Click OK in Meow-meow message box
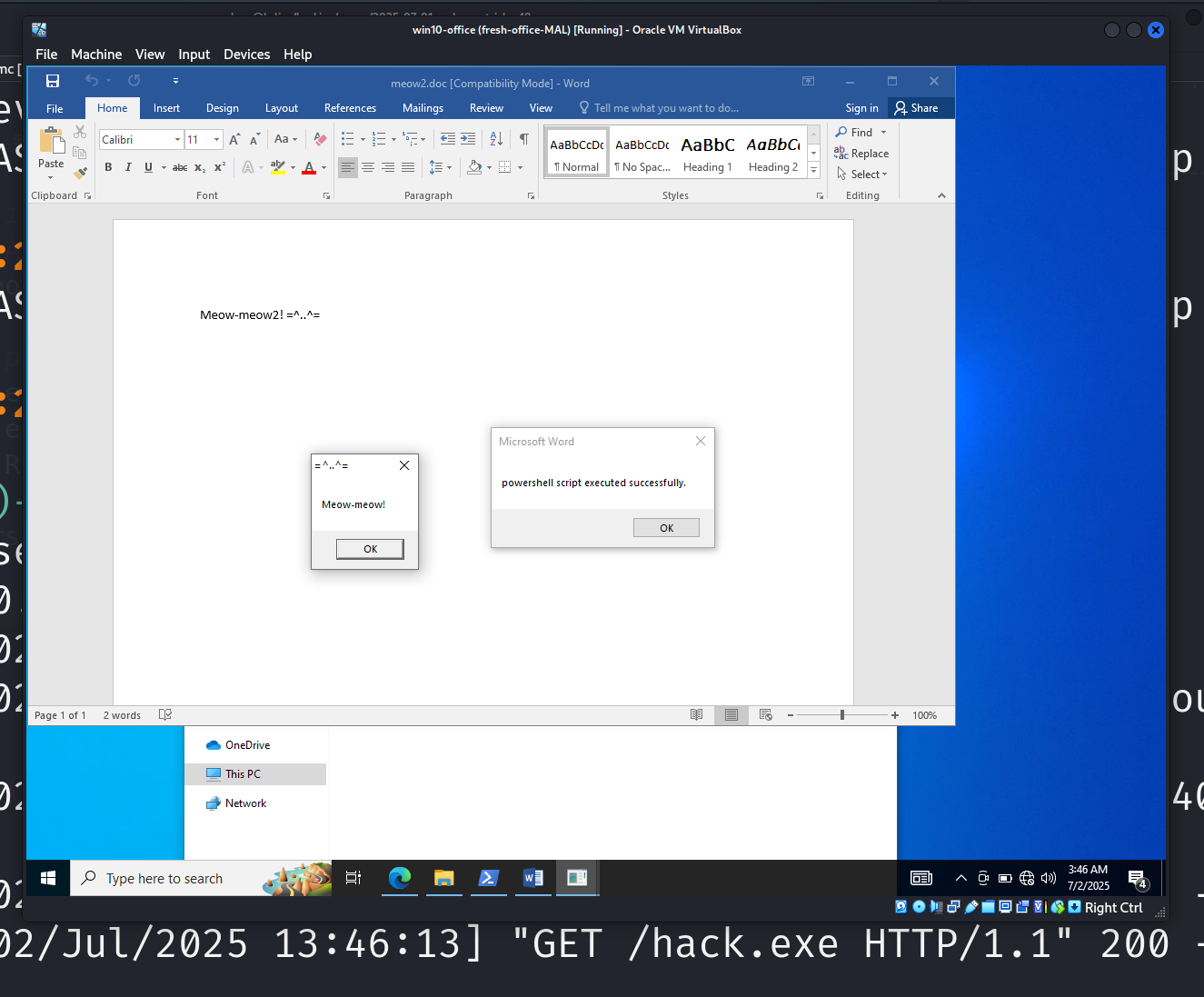The image size is (1204, 997). [370, 549]
